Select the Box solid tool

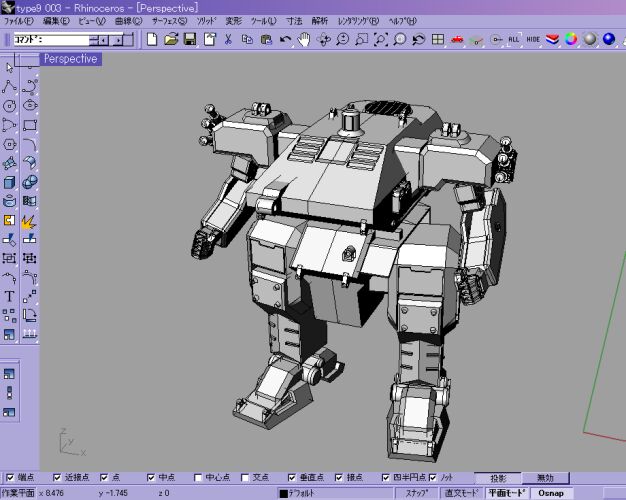(x=9, y=183)
